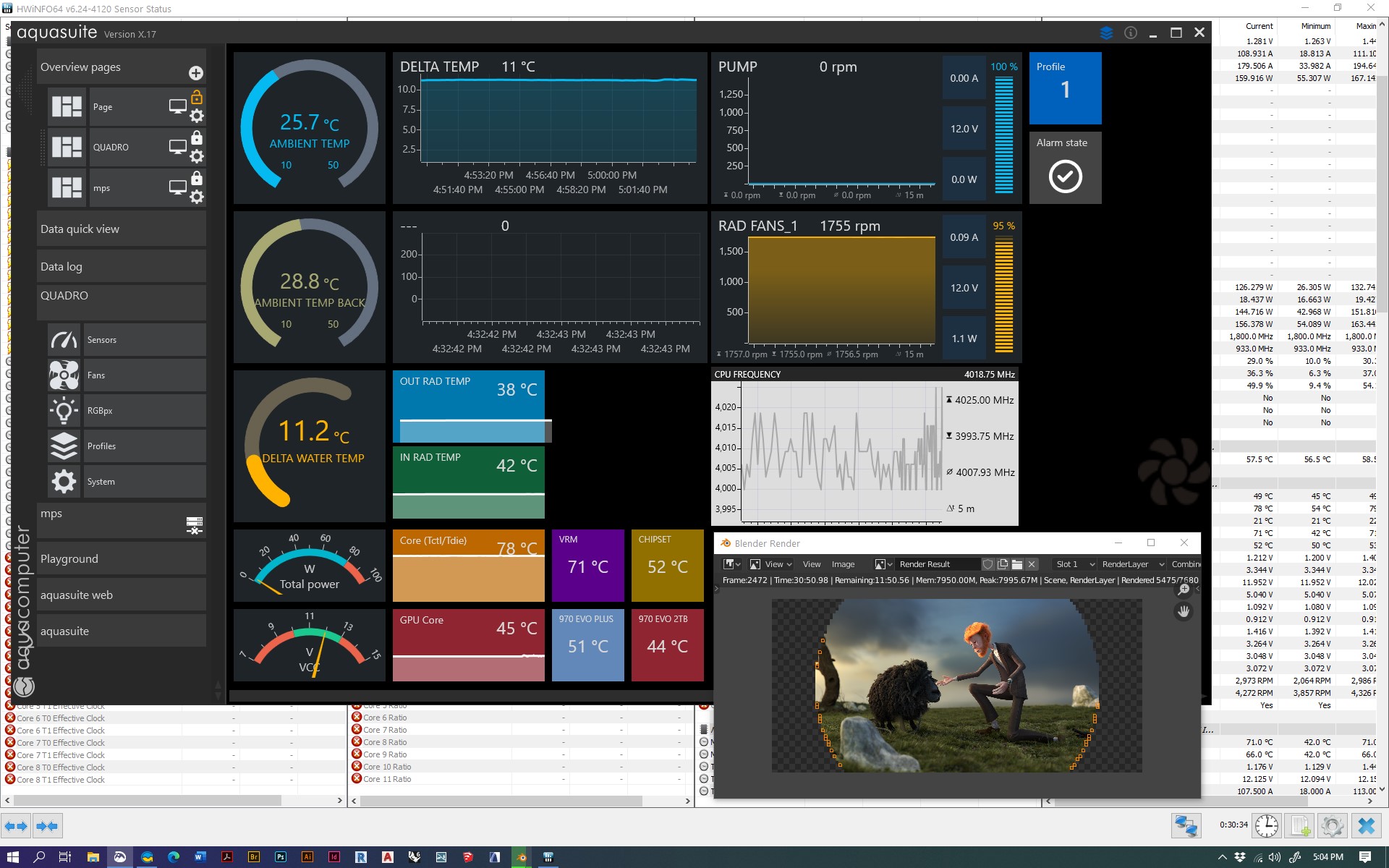The image size is (1389, 868).
Task: Toggle fake user shield for Render Result
Action: 987,564
